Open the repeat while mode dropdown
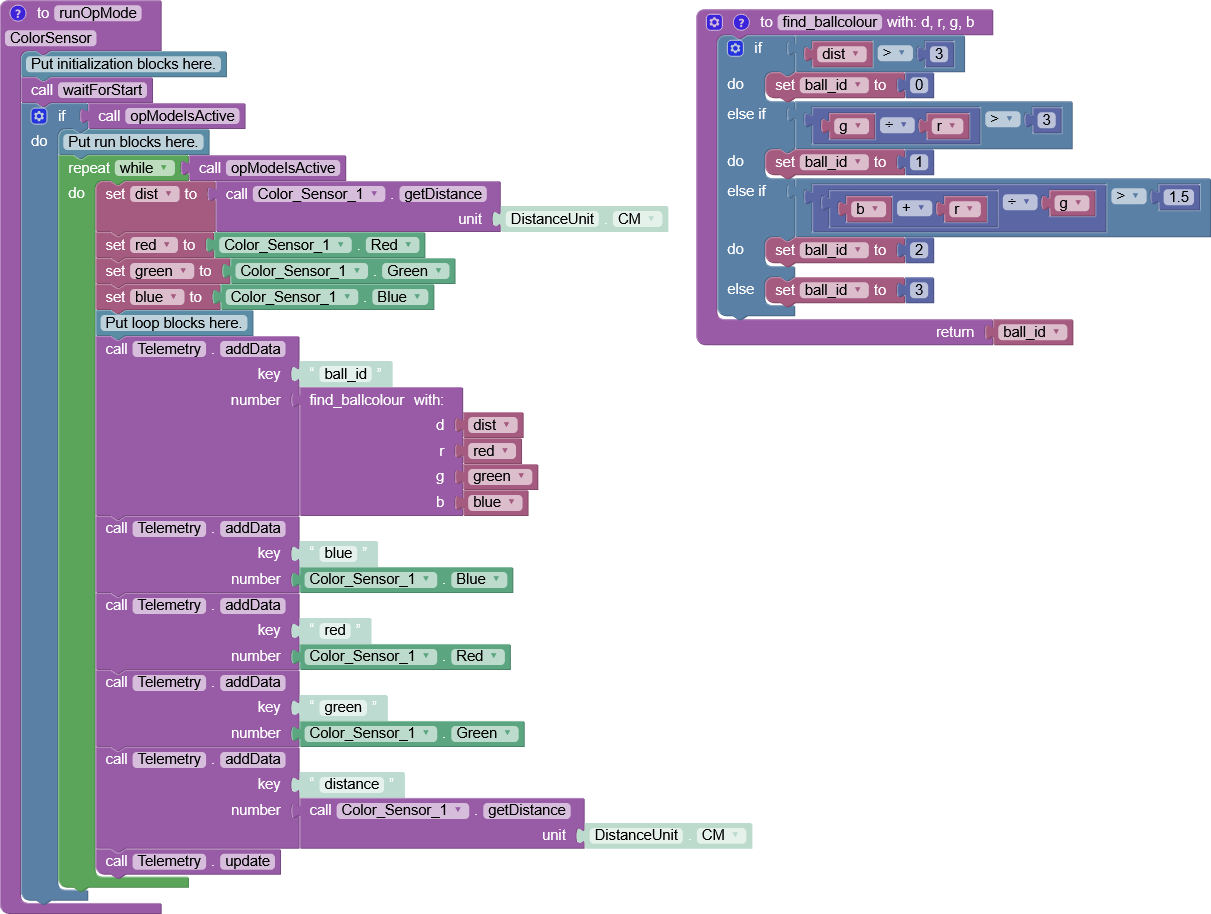The height and width of the screenshot is (914, 1211). (x=145, y=168)
